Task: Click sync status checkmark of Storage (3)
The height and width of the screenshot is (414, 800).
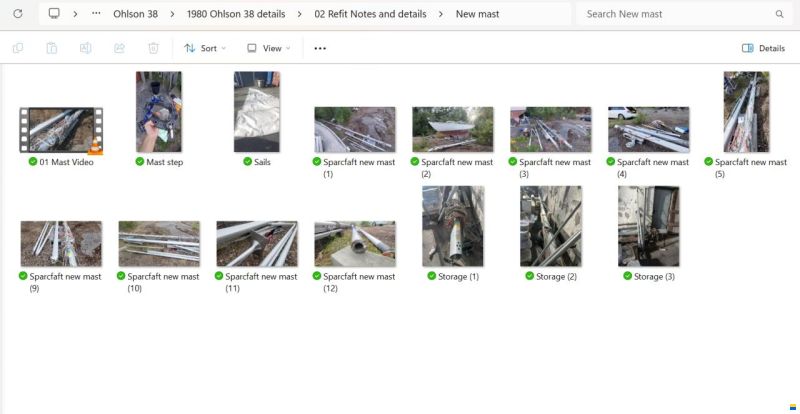Action: pos(628,276)
